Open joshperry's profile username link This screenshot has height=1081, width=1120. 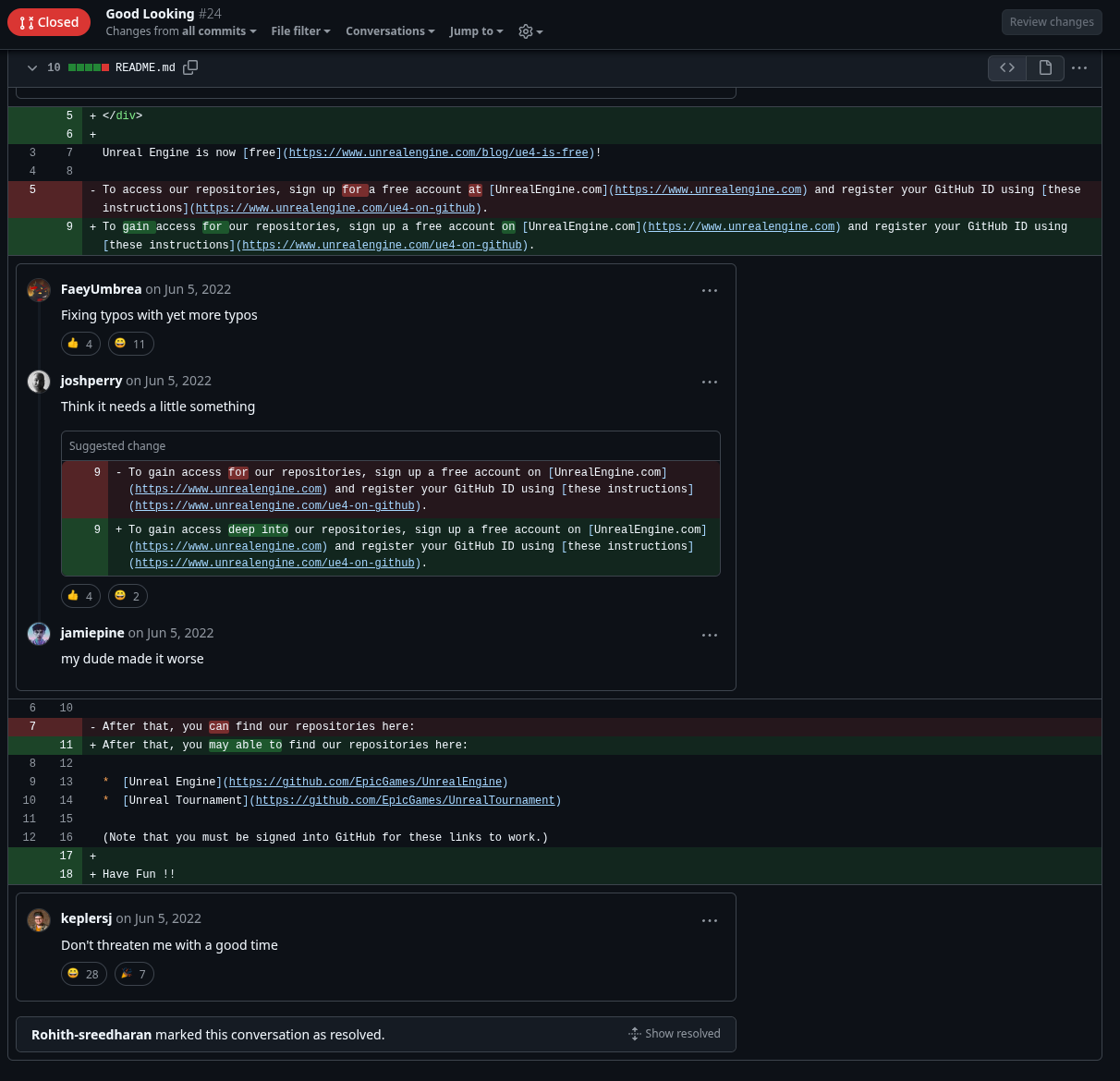(x=91, y=381)
